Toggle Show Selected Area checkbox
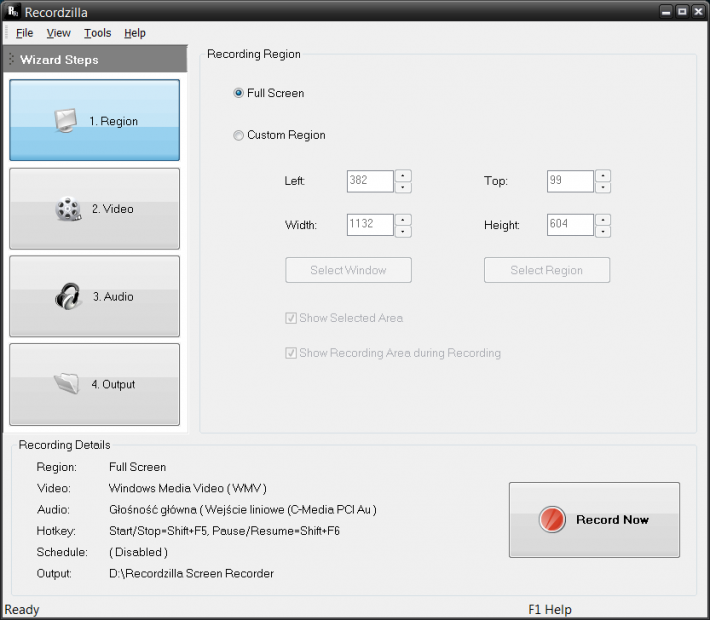The width and height of the screenshot is (710, 620). (291, 318)
